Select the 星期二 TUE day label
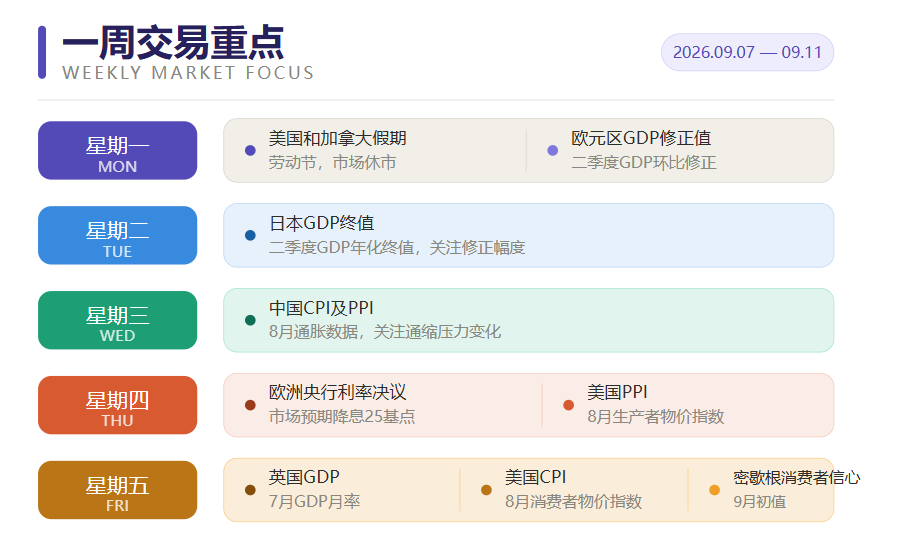The height and width of the screenshot is (548, 897). 117,235
